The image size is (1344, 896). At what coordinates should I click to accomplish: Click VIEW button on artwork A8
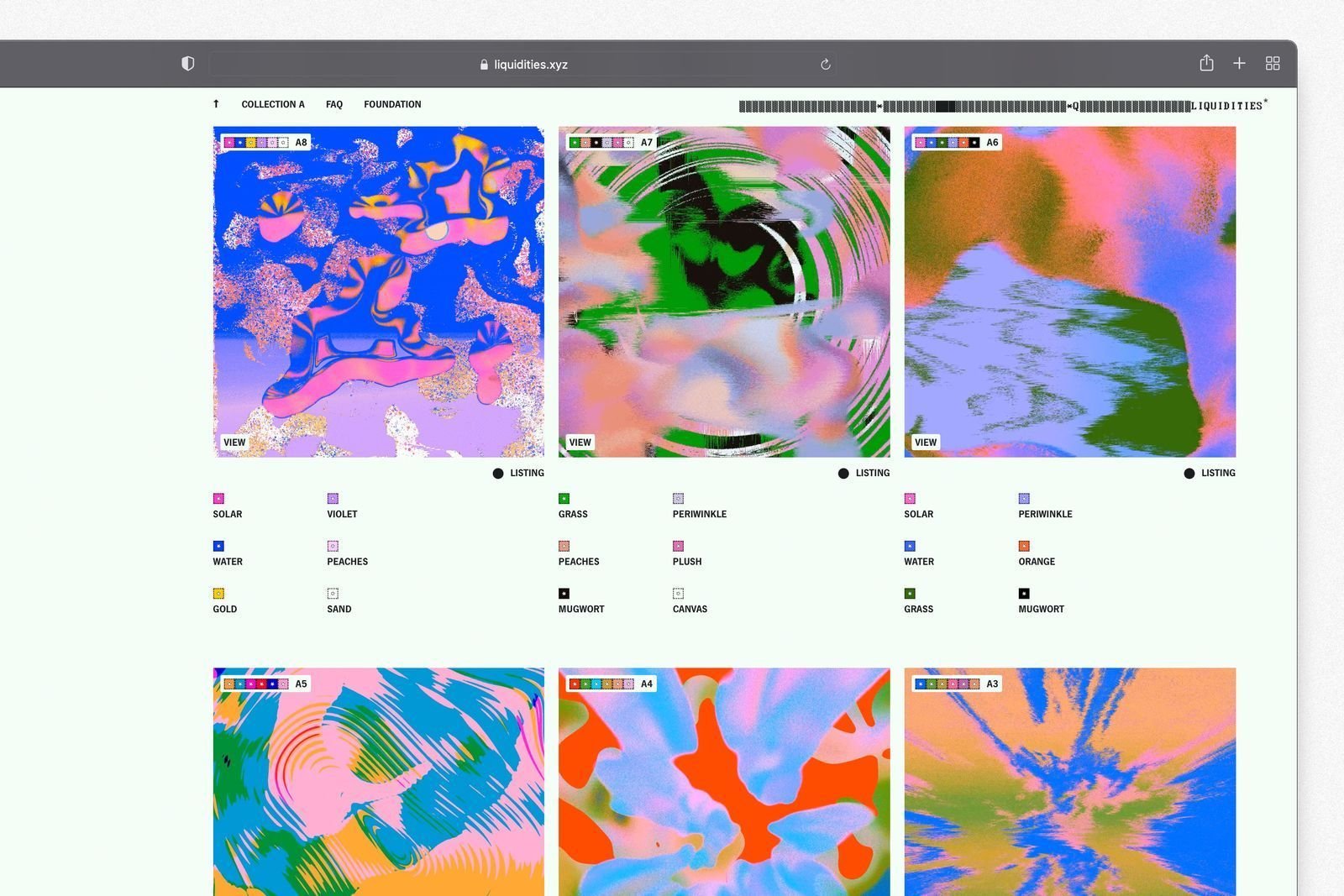234,443
